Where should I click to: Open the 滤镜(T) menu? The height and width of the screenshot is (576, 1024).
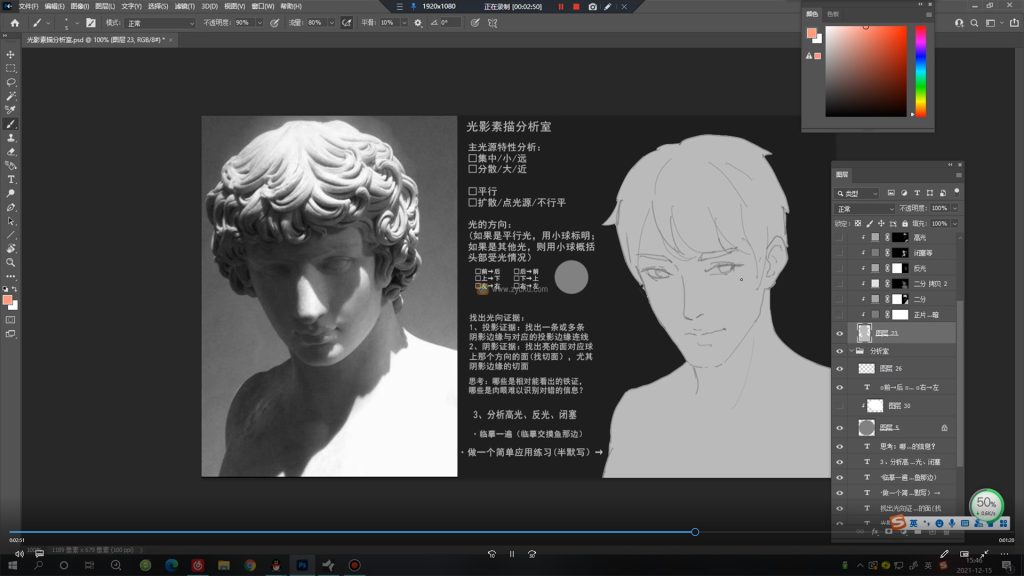(x=183, y=6)
